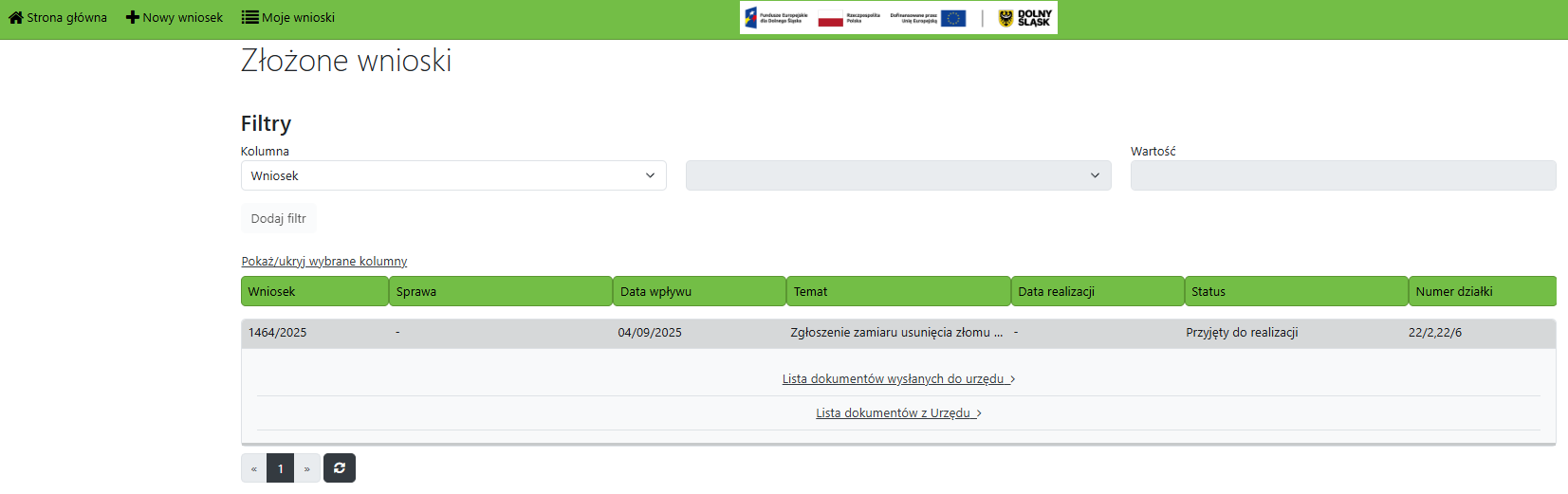1568x494 pixels.
Task: Click Pokaż/ukryj wybrane kolumny link
Action: click(x=323, y=262)
